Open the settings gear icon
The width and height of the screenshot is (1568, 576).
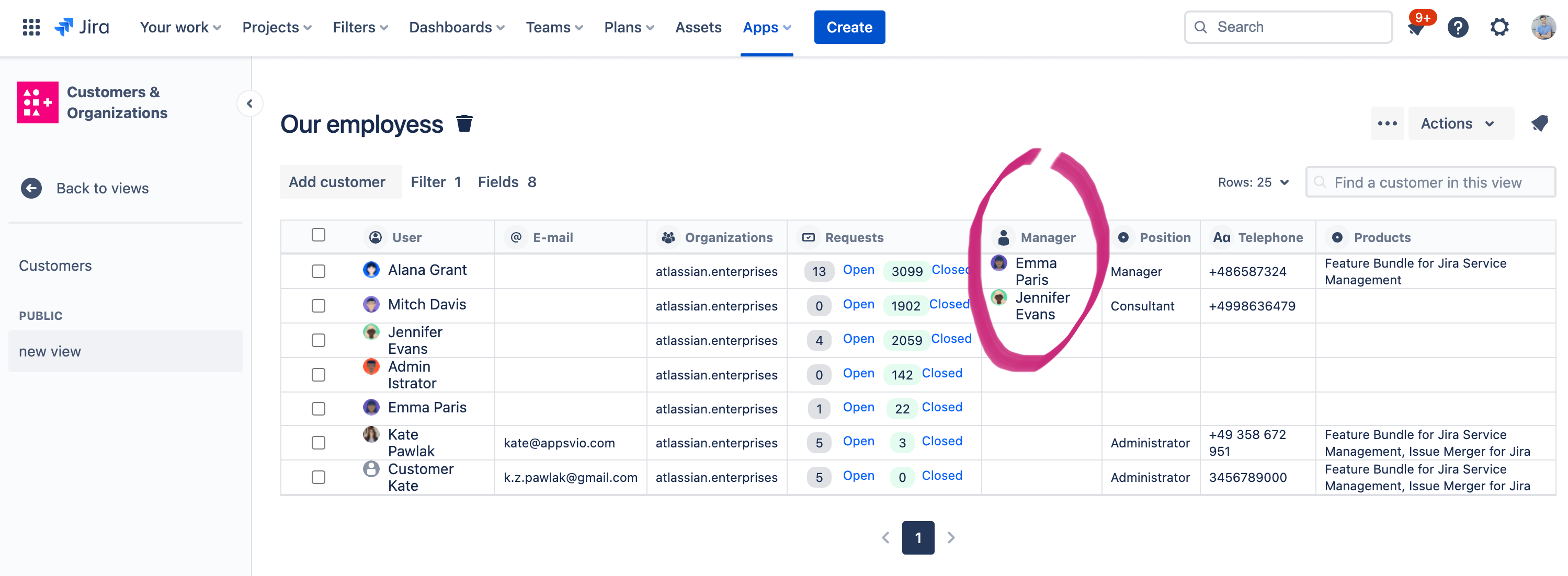[1500, 27]
